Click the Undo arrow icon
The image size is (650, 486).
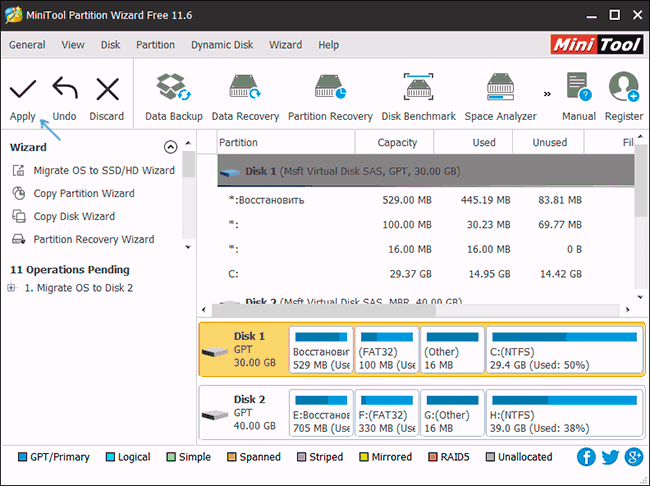[64, 90]
